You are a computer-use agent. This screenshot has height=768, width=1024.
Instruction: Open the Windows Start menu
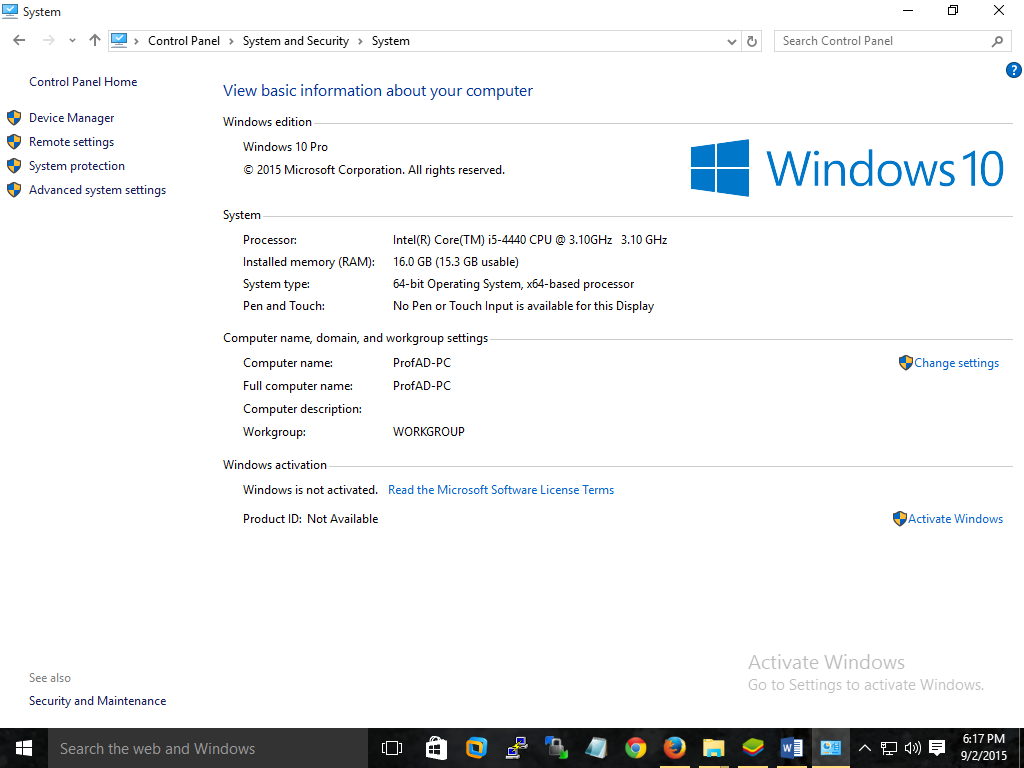[24, 748]
